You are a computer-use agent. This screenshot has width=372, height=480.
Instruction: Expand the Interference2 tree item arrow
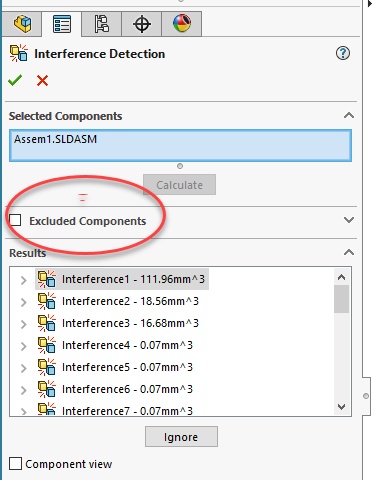coord(23,302)
